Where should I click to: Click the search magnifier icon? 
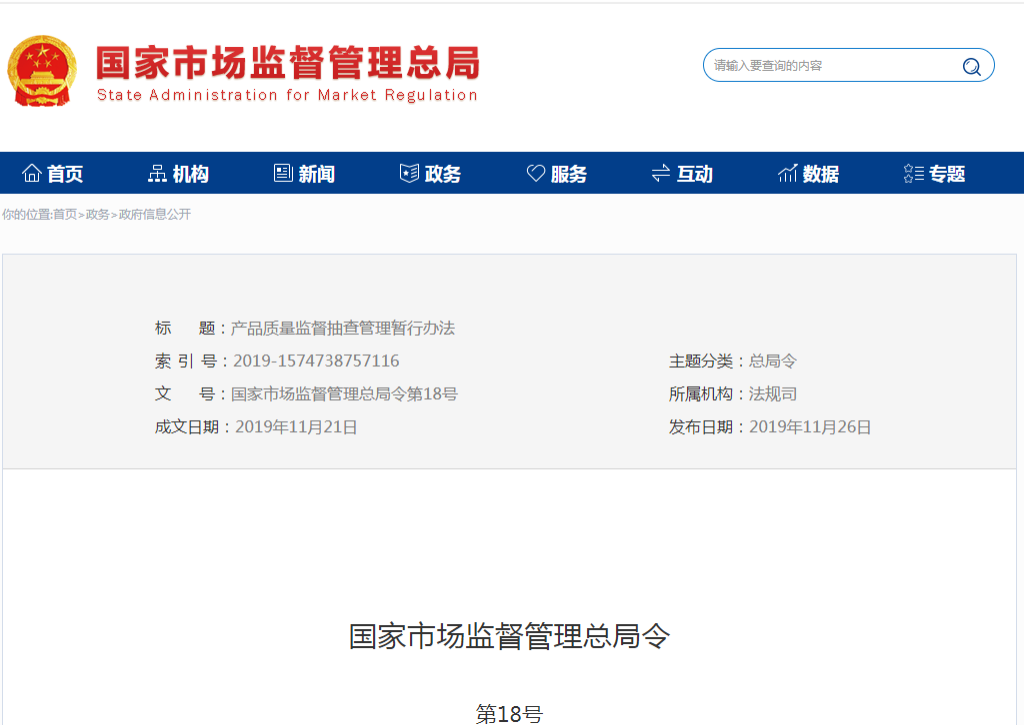[x=972, y=66]
